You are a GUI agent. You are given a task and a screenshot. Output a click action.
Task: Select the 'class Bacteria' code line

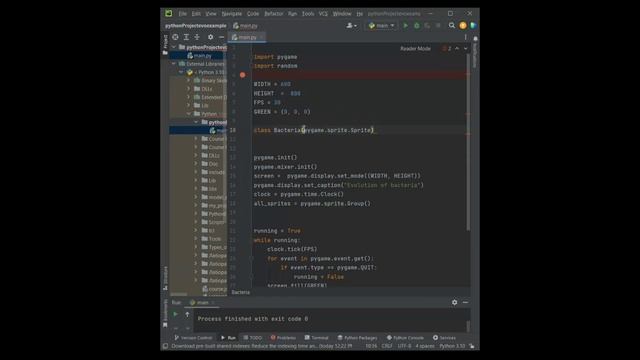313,130
